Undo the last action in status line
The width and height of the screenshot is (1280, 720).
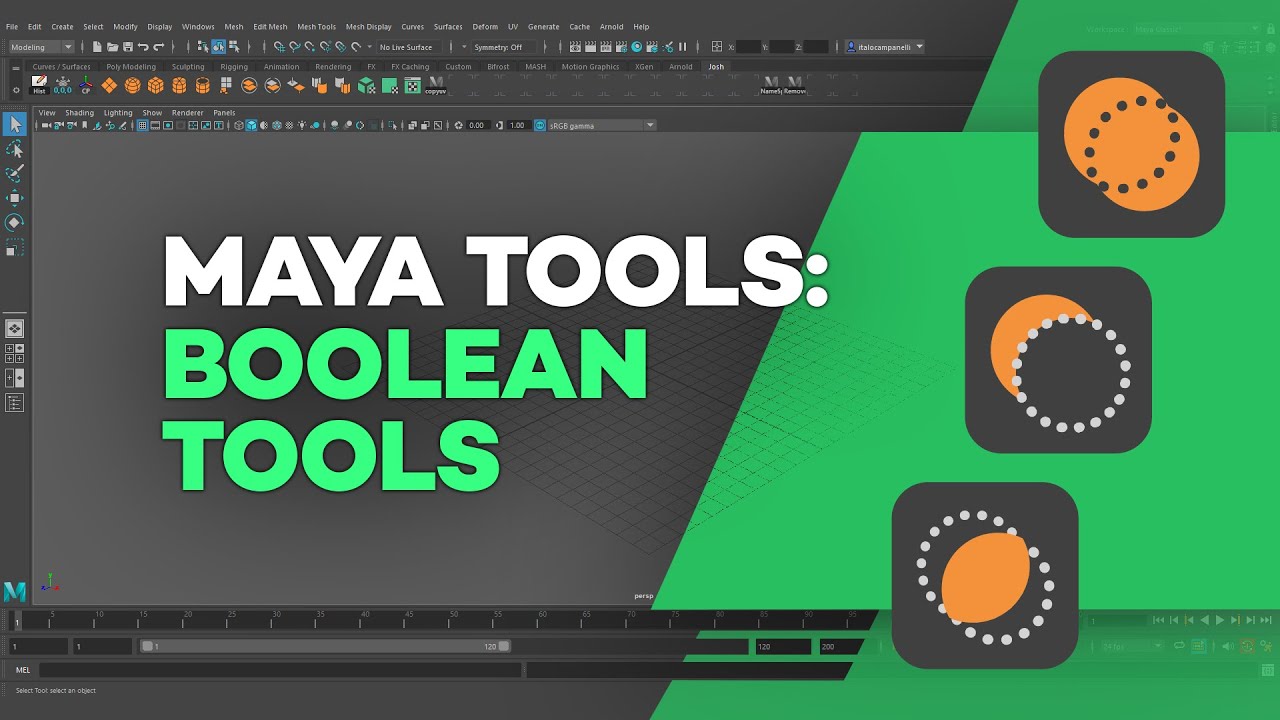pyautogui.click(x=143, y=47)
